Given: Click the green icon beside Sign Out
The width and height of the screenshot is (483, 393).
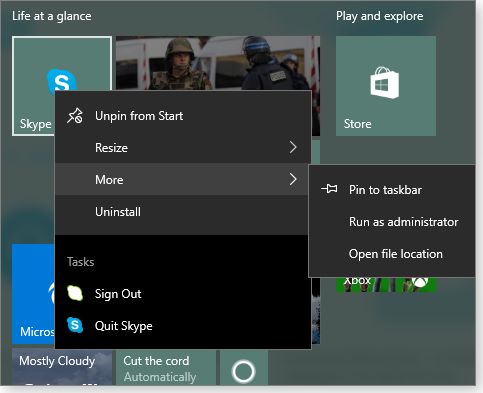Looking at the screenshot, I should (75, 293).
